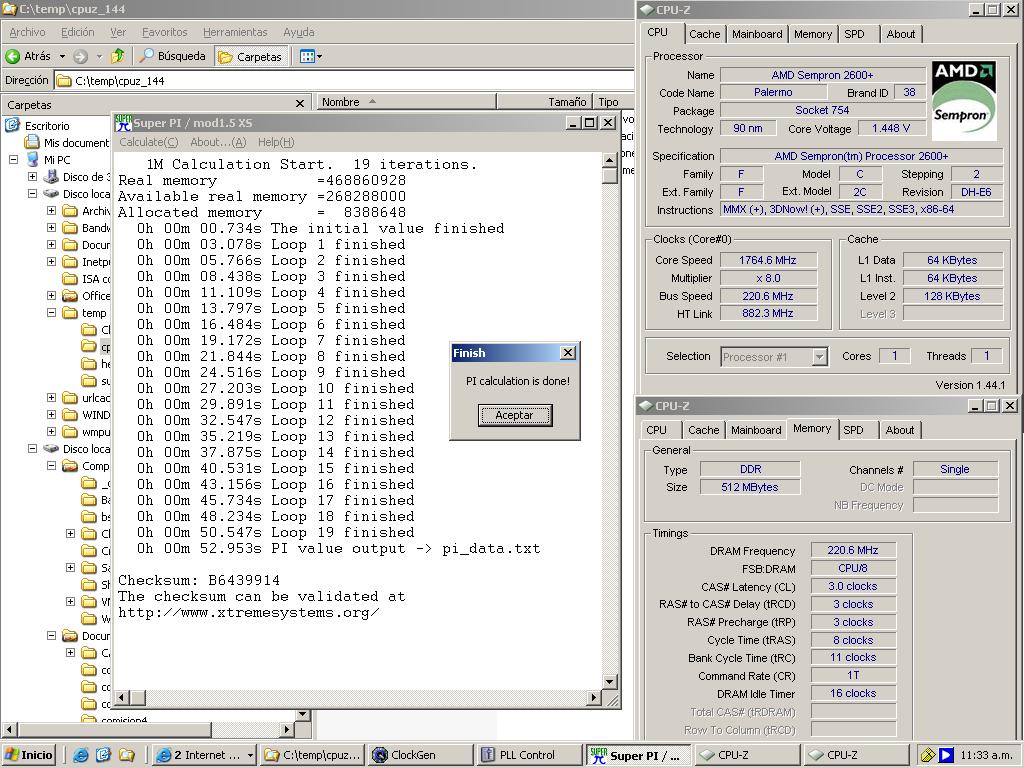
Task: Open the Archivo menu in Explorer
Action: pyautogui.click(x=27, y=32)
